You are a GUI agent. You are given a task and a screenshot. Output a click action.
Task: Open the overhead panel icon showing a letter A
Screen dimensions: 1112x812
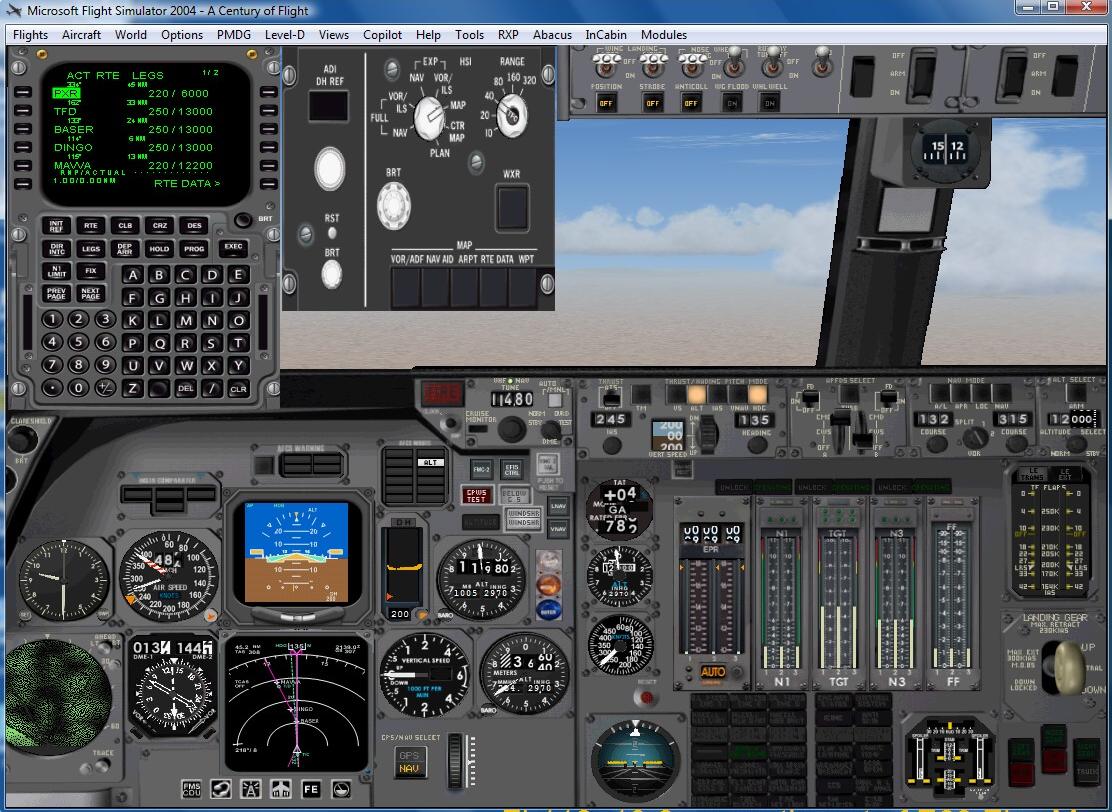click(x=250, y=788)
